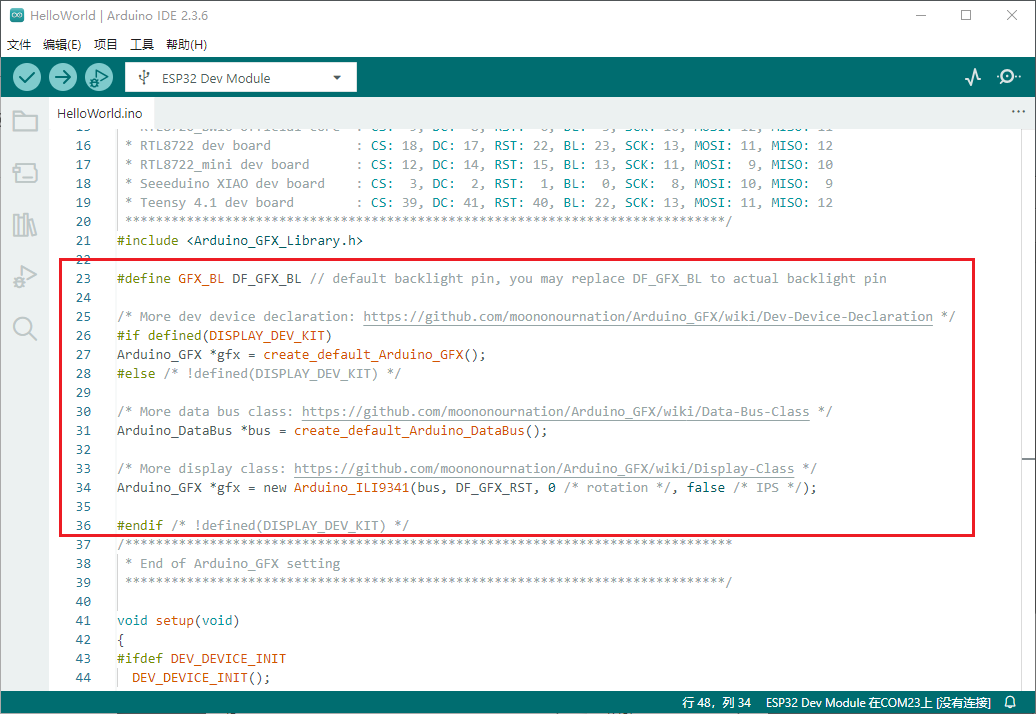Select the HelloWorld.ino tab
This screenshot has height=714, width=1036.
coord(100,114)
